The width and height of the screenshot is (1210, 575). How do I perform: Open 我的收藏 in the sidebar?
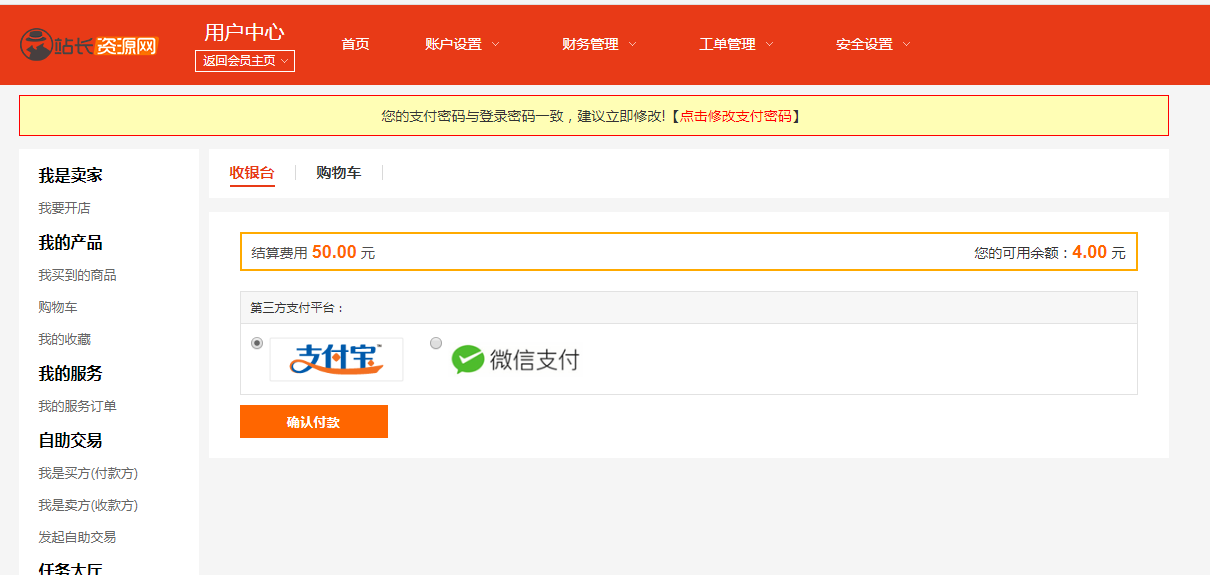coord(64,340)
